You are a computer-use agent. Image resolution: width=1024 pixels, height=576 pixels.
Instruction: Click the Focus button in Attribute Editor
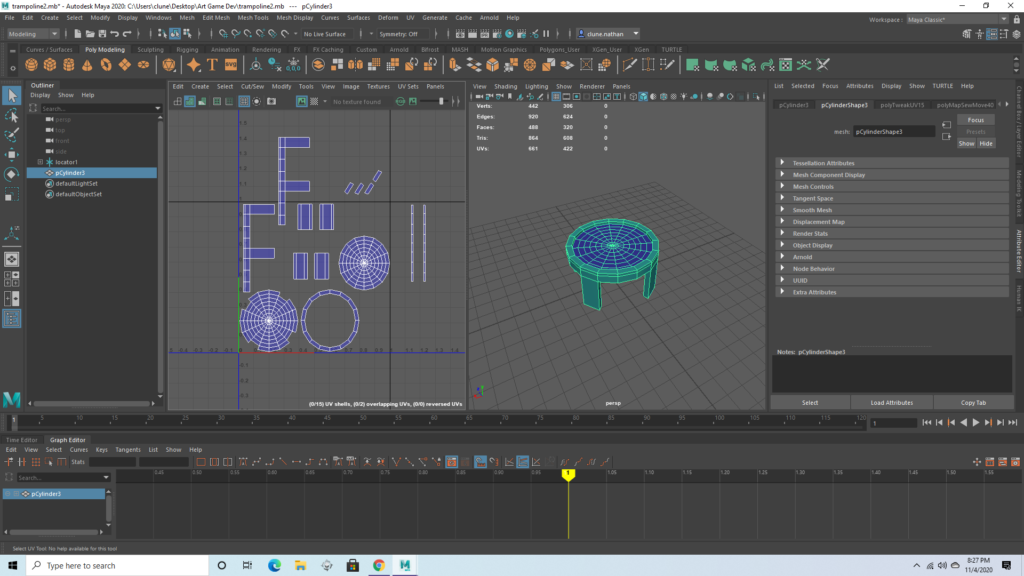pyautogui.click(x=975, y=120)
